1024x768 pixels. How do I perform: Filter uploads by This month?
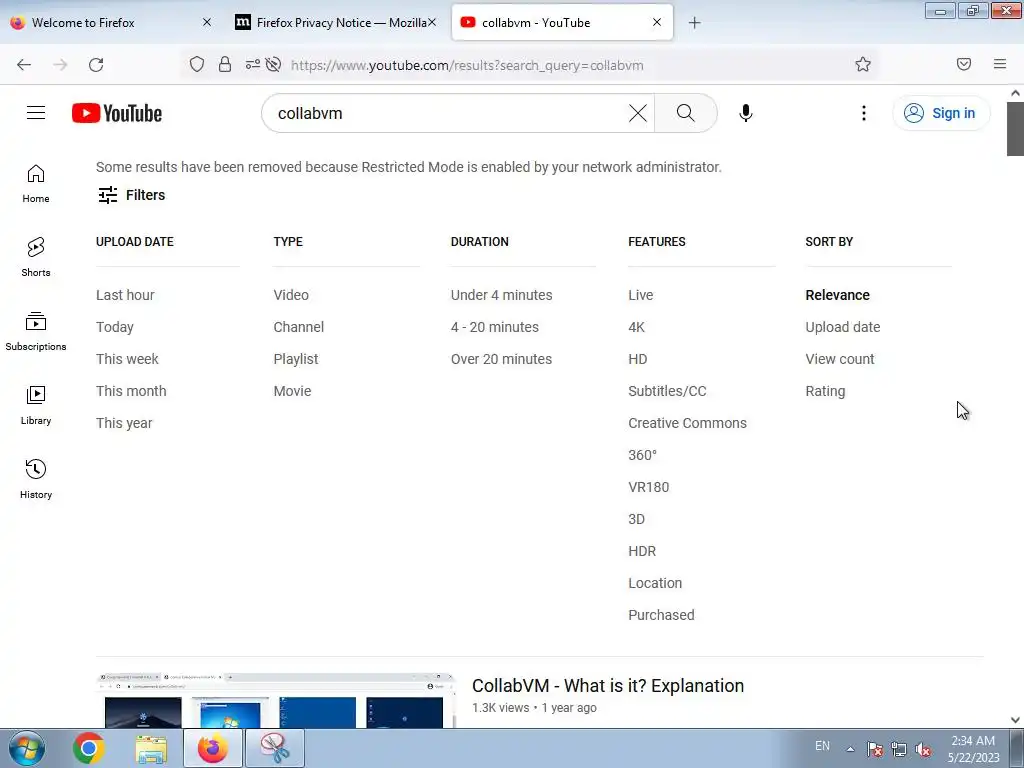[131, 391]
